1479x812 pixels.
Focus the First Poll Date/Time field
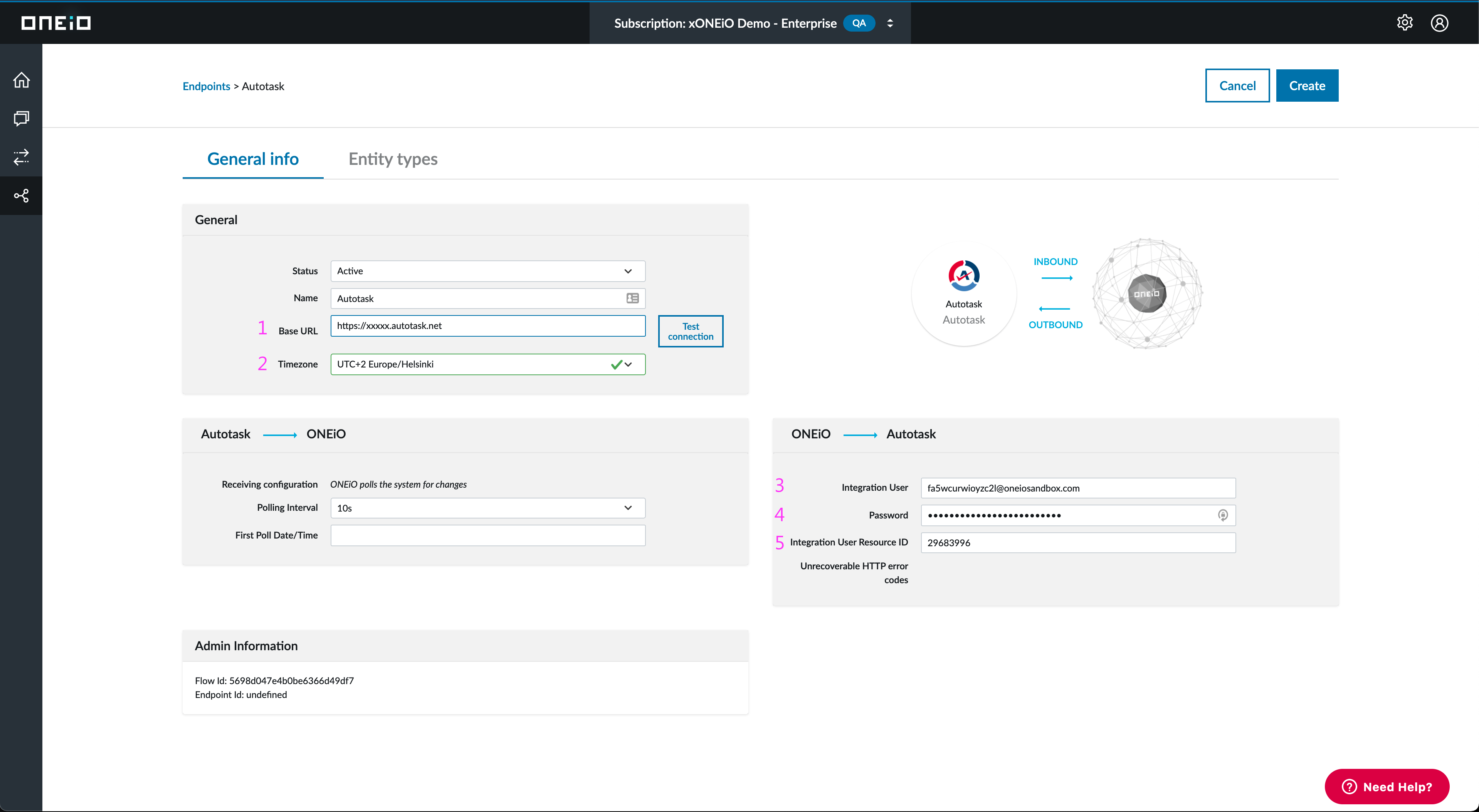(487, 535)
